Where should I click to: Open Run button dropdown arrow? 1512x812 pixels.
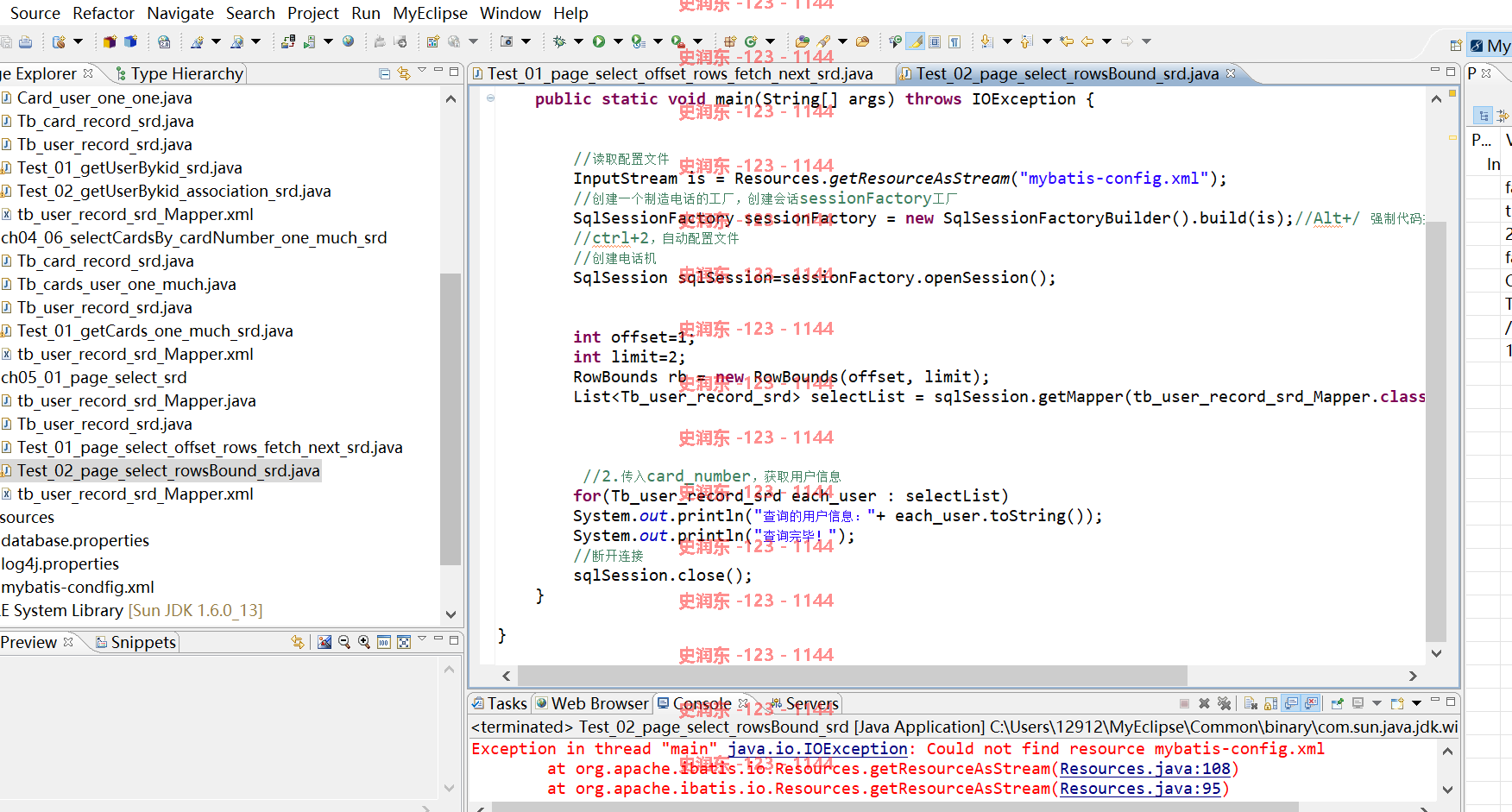tap(618, 41)
